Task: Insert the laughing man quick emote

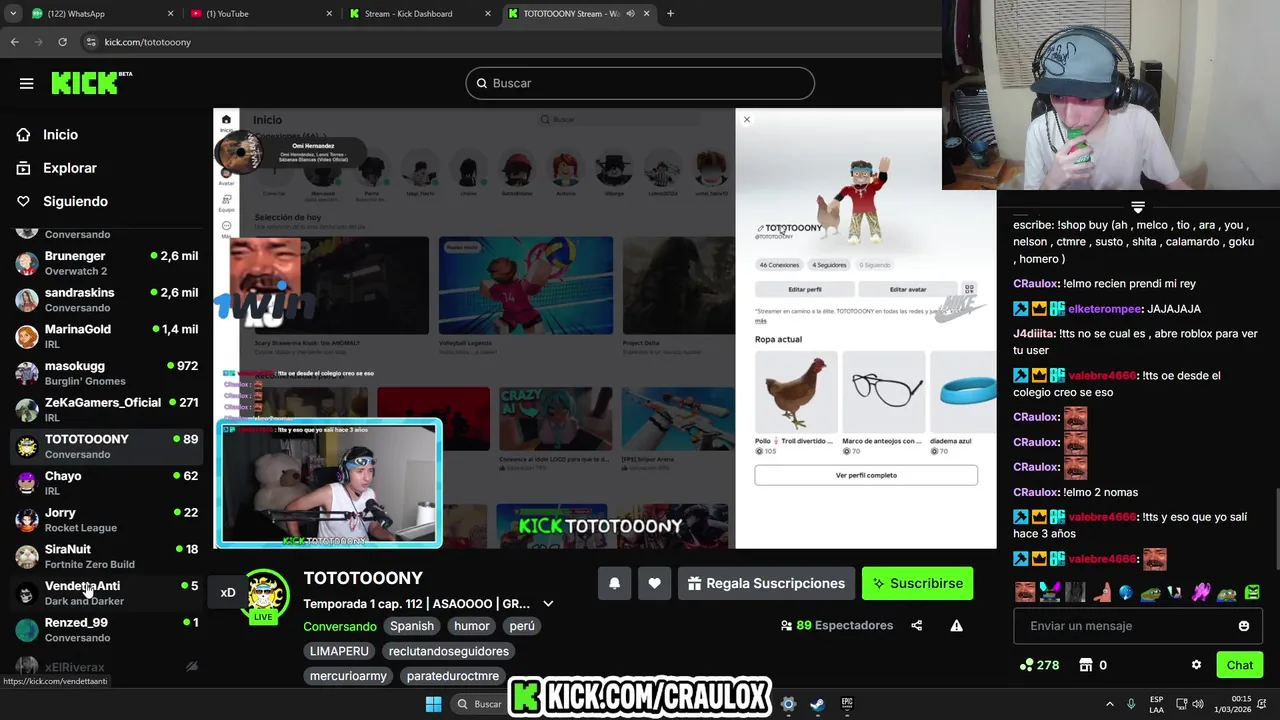Action: point(1025,592)
